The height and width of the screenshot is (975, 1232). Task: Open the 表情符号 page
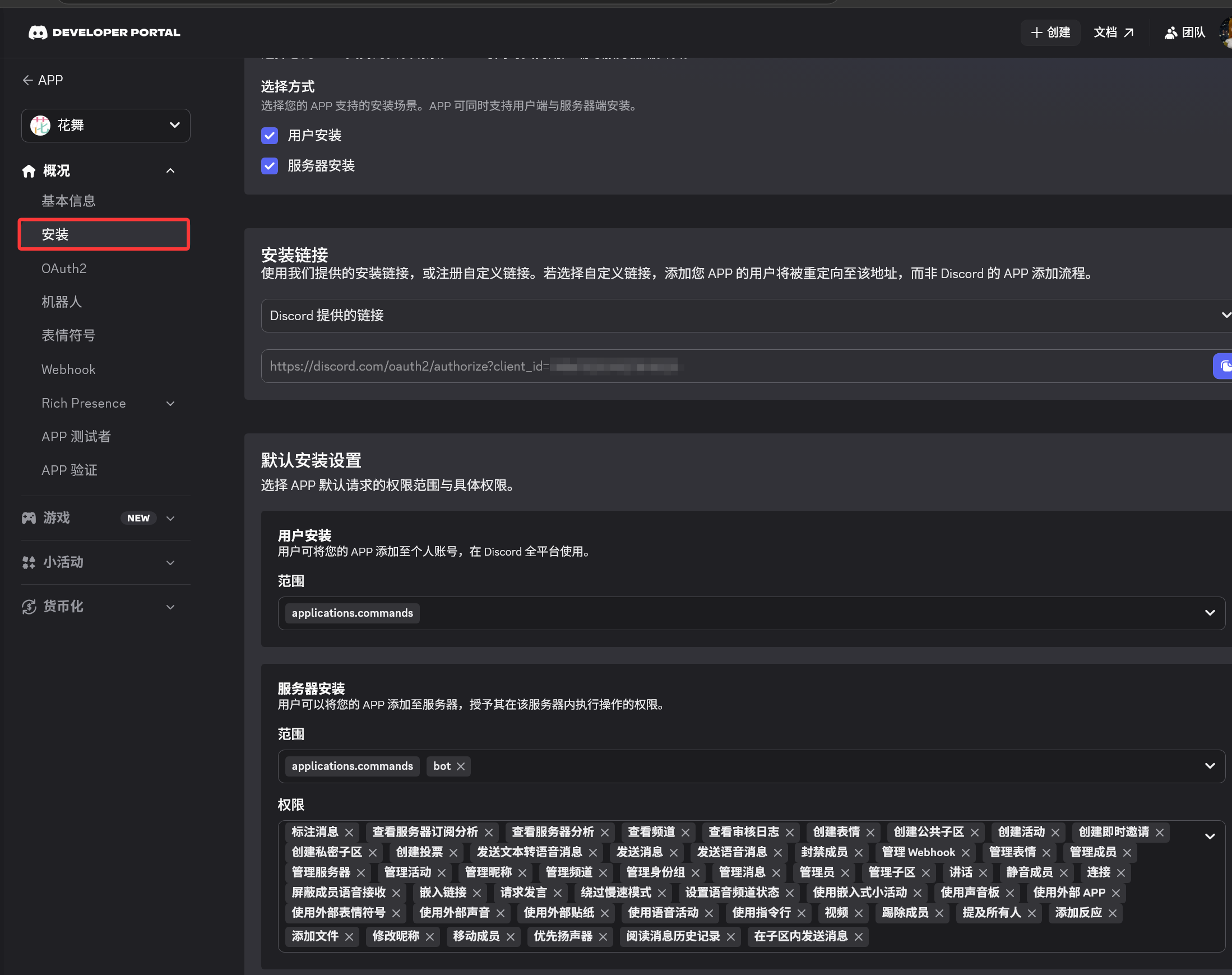pyautogui.click(x=68, y=336)
